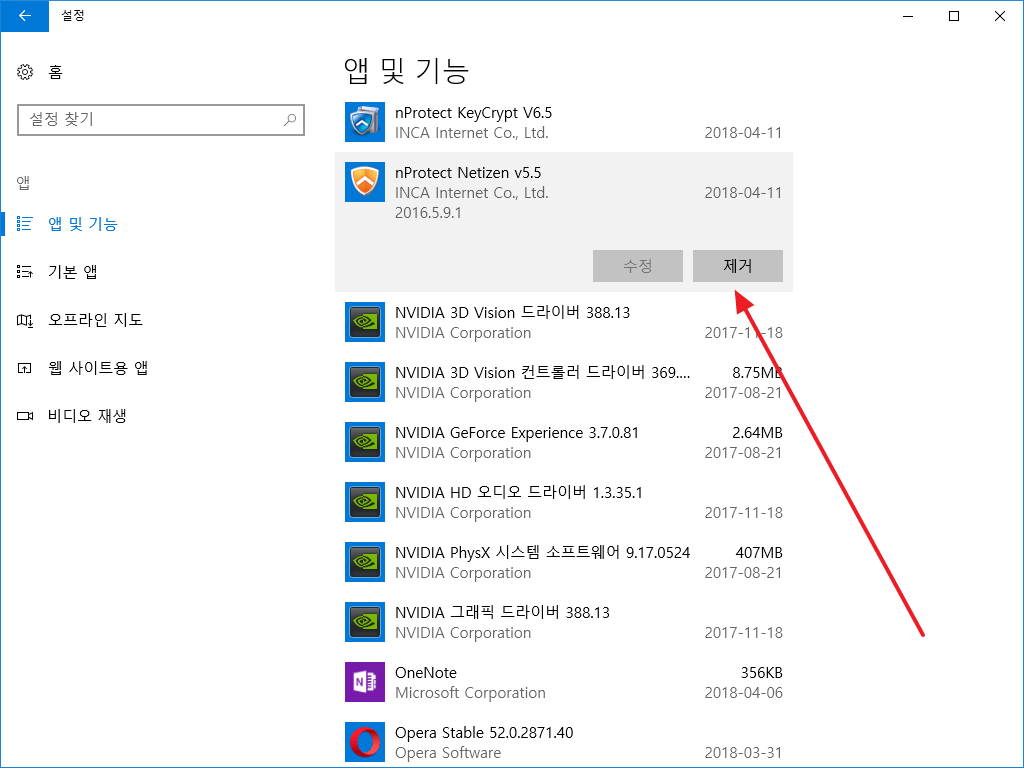Select the OneNote entry name

426,673
